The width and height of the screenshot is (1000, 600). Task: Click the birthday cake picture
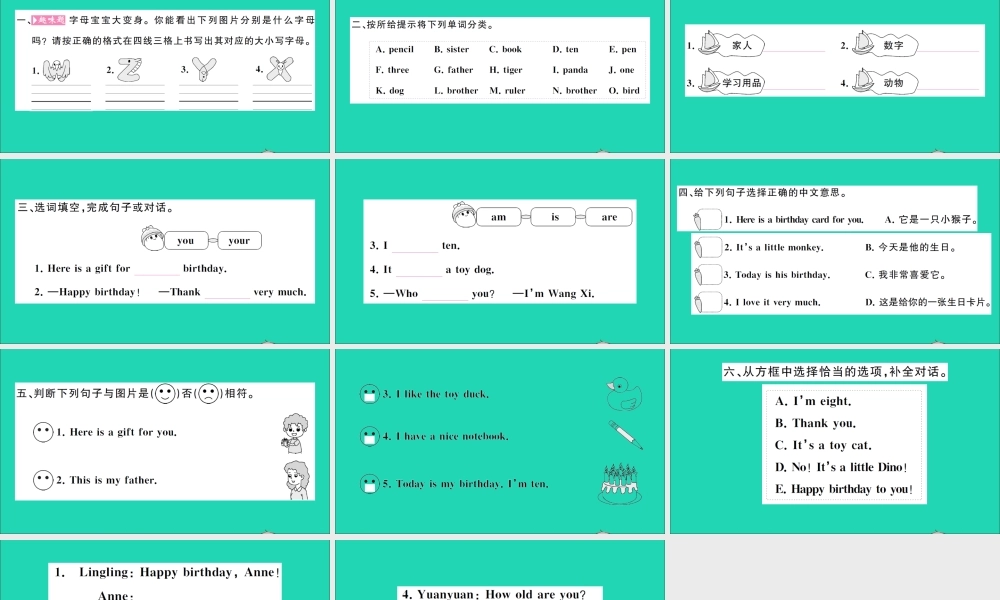pyautogui.click(x=619, y=484)
